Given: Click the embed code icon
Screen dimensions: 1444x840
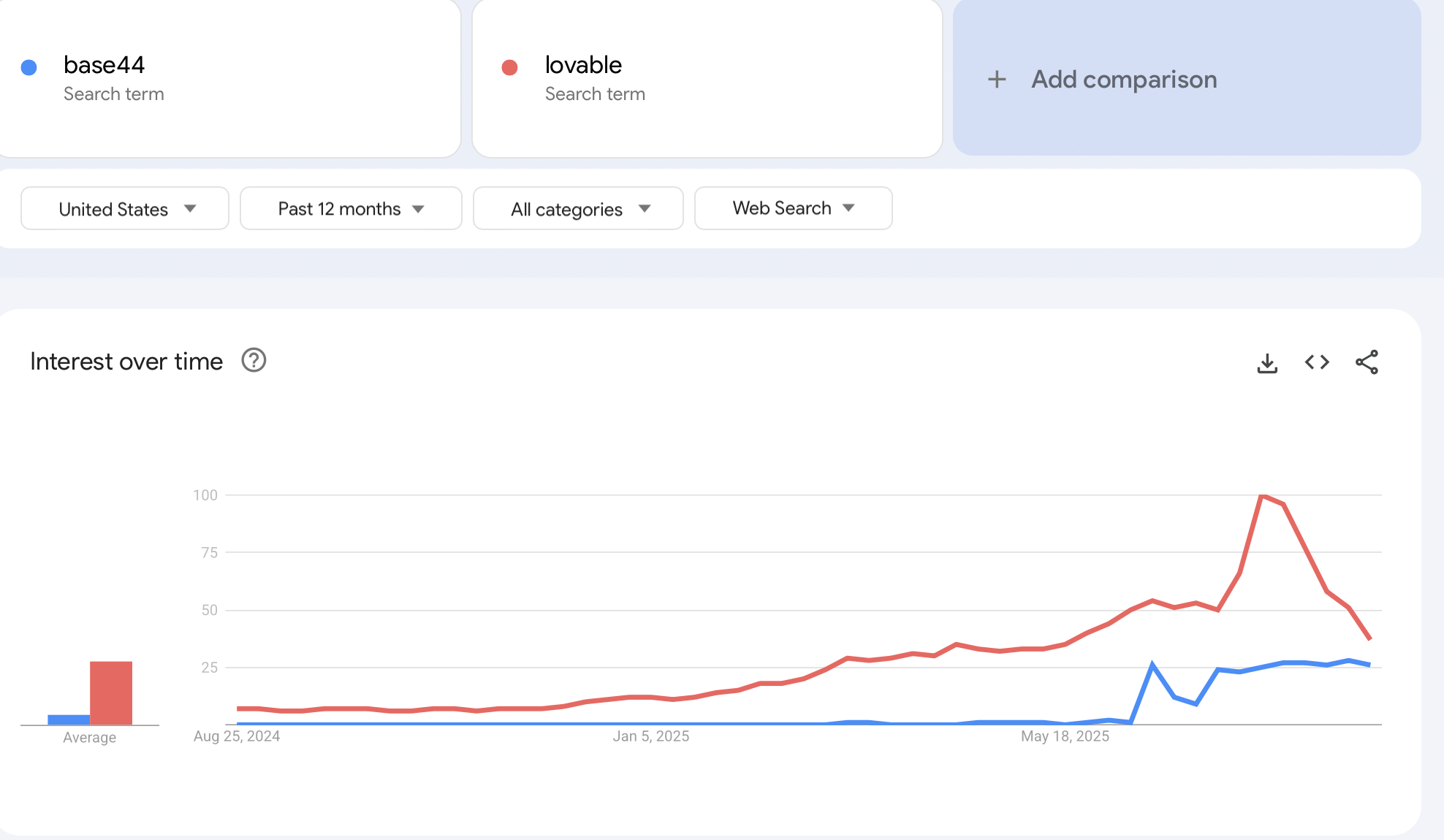Looking at the screenshot, I should click(1317, 362).
